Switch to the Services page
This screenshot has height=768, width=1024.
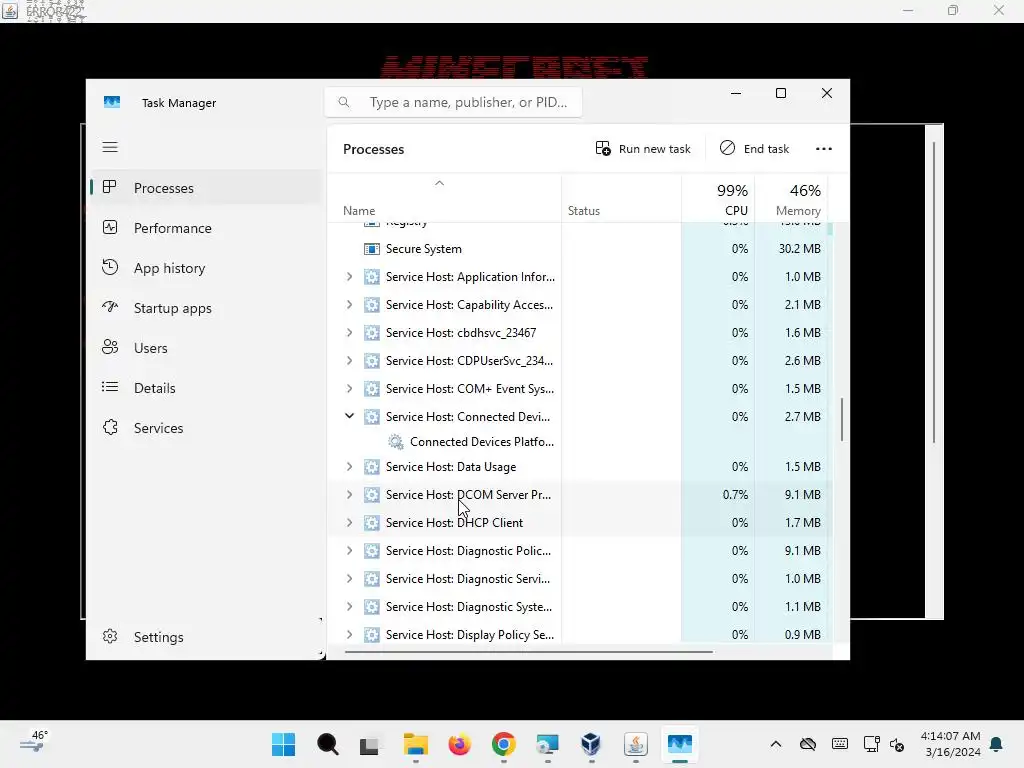[x=206, y=428]
